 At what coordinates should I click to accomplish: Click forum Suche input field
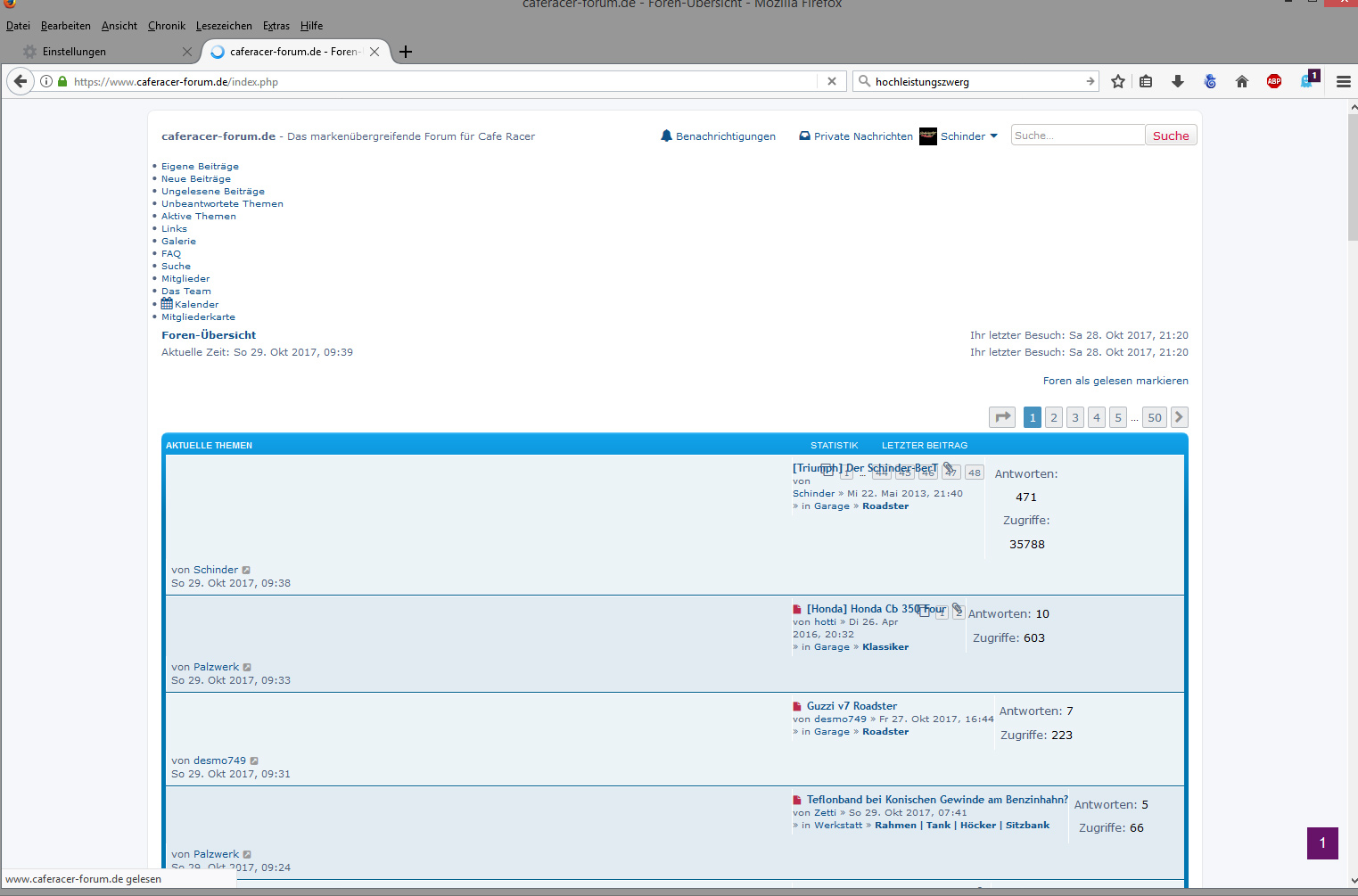[1077, 136]
